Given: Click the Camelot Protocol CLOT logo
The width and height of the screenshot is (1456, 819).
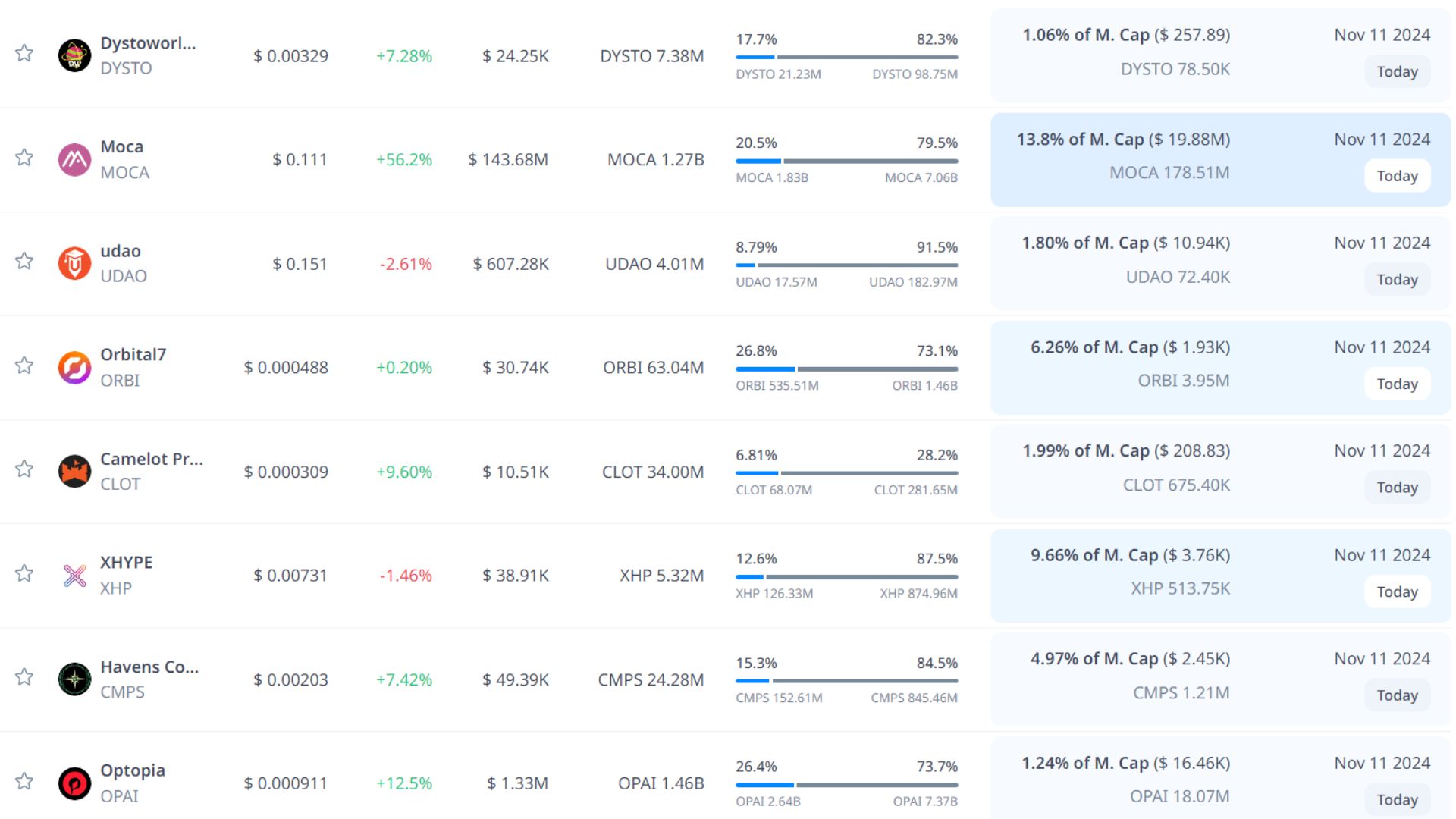Looking at the screenshot, I should click(74, 472).
